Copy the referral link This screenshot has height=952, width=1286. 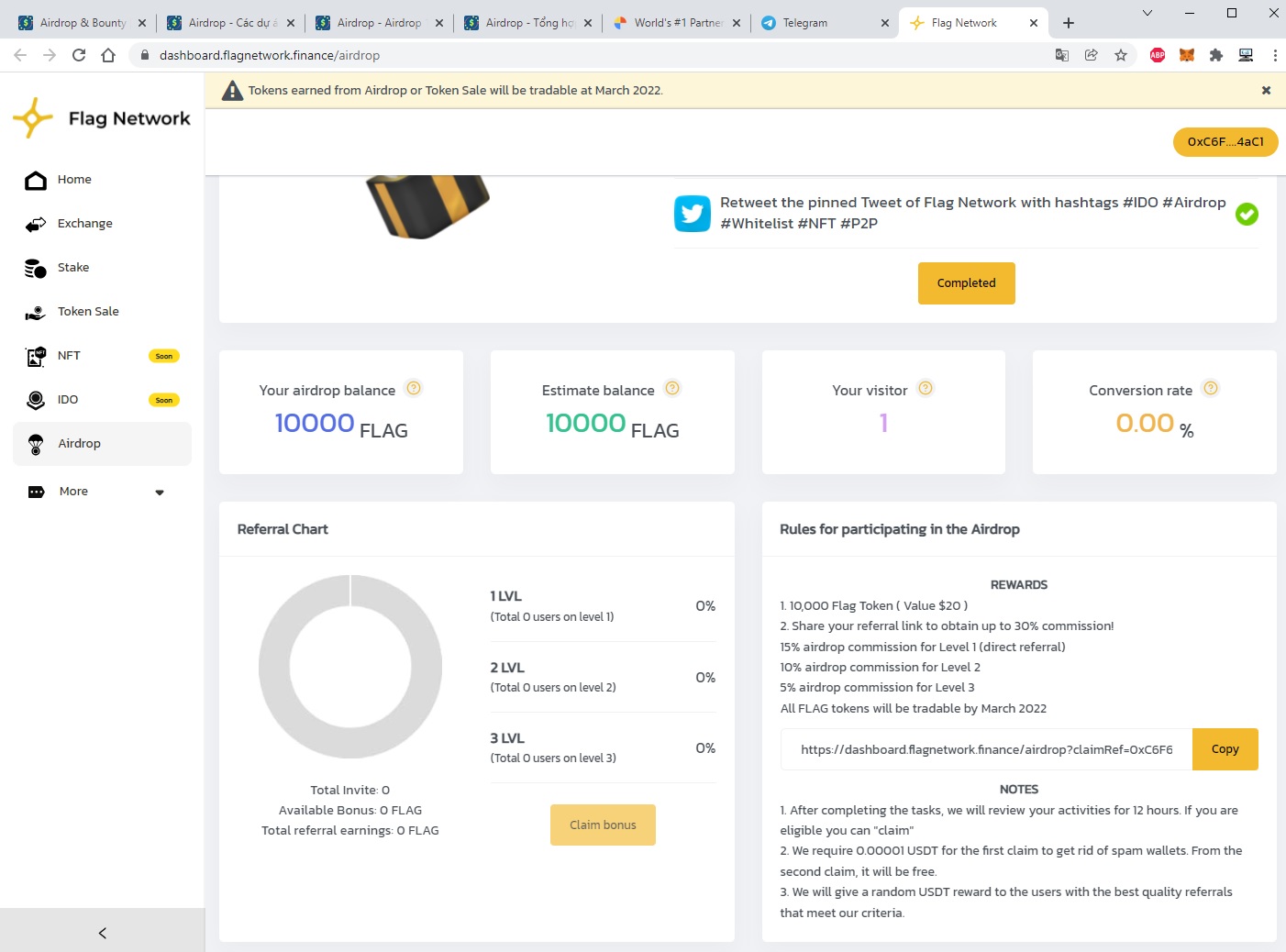(x=1225, y=749)
